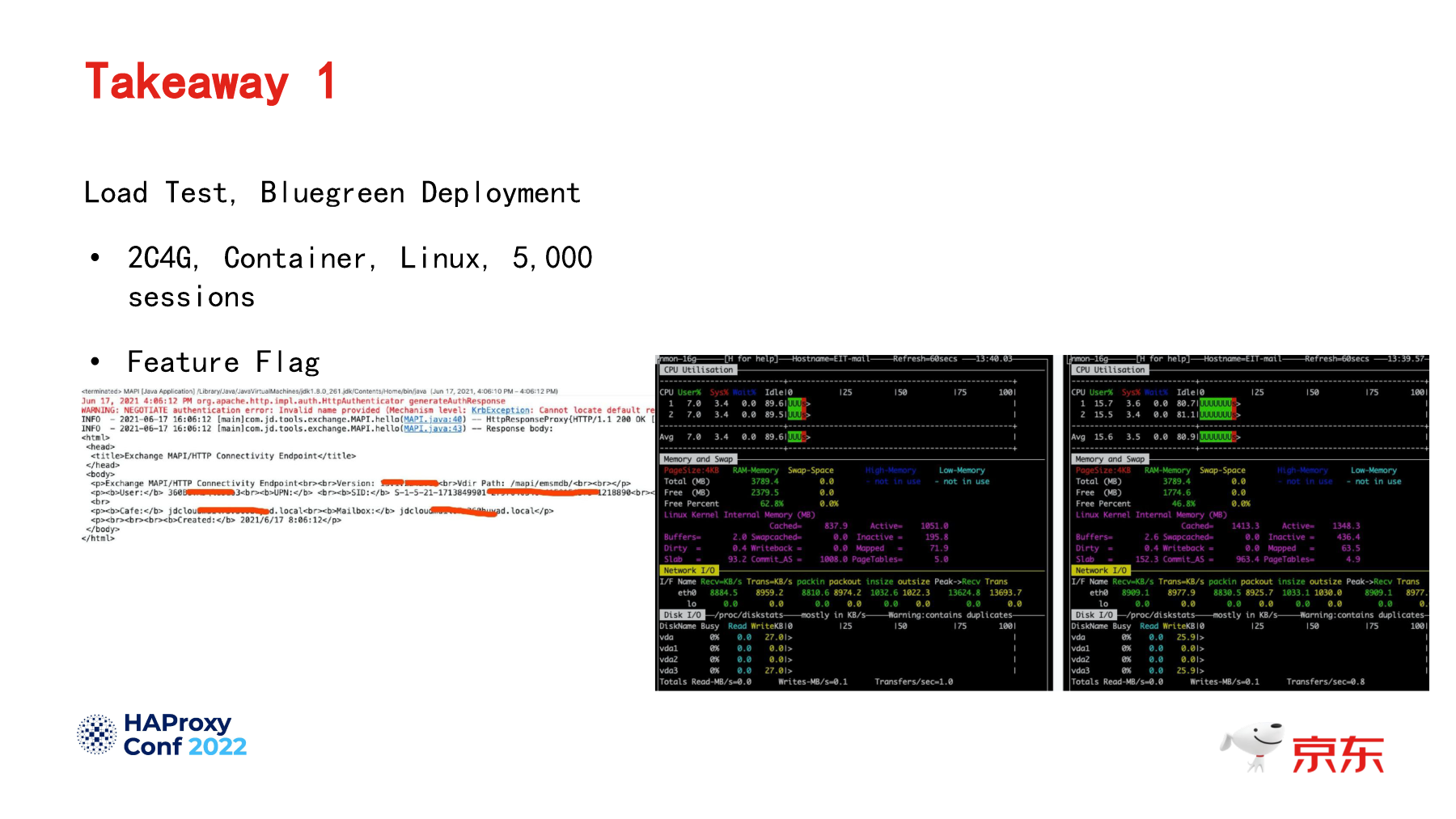Click the red JD Chinese characters logo
Viewport: 1456px width, 819px height.
pos(1338,755)
